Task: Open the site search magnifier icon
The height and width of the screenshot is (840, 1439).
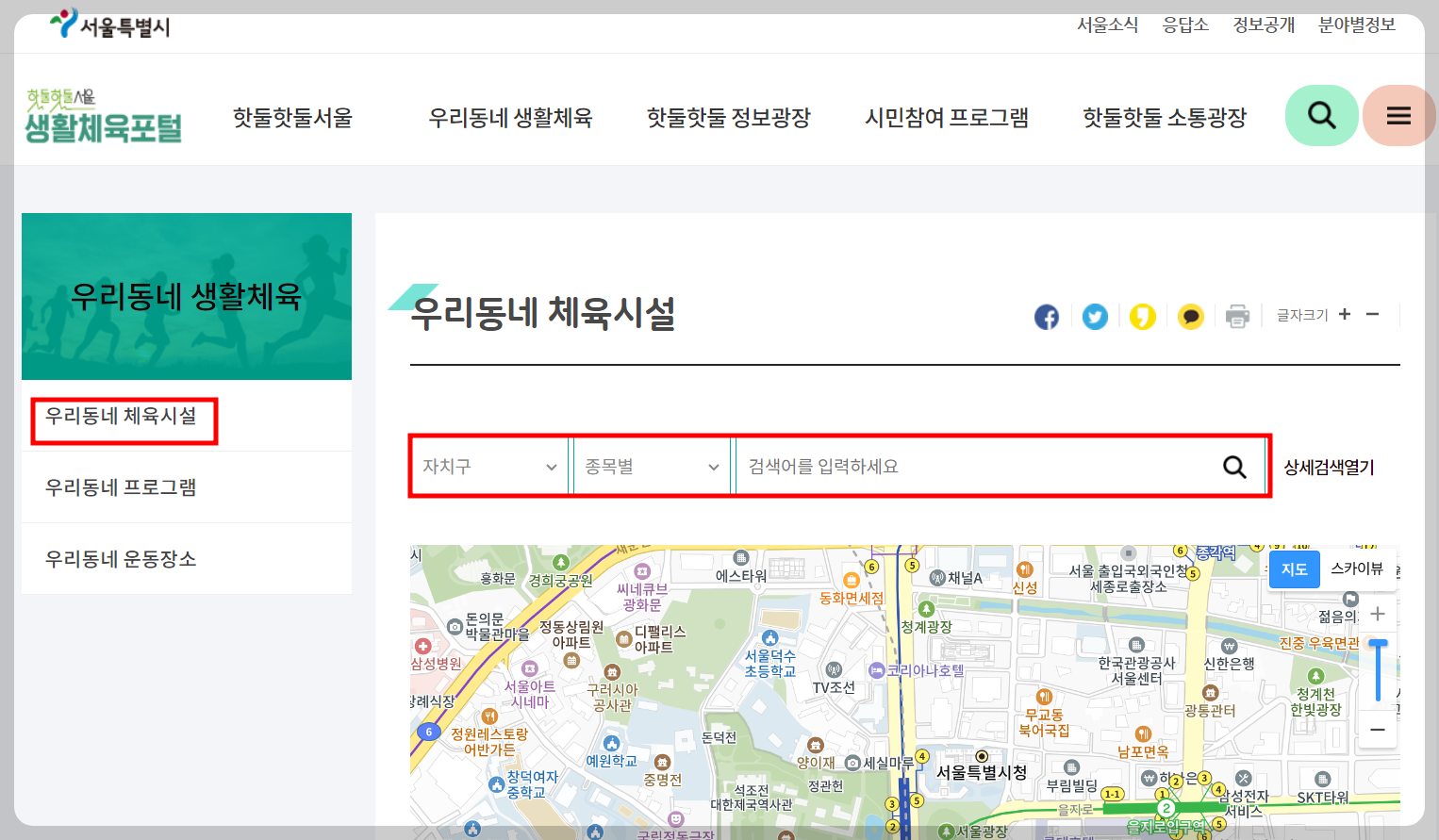Action: click(1321, 115)
